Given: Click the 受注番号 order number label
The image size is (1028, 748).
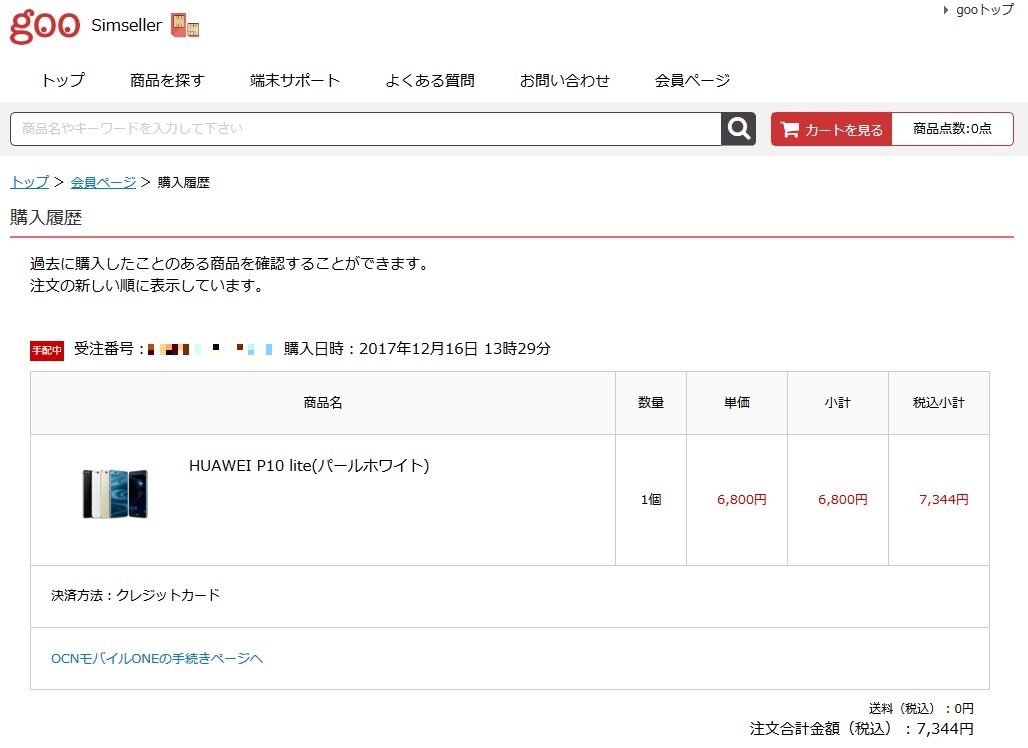Looking at the screenshot, I should pos(108,349).
